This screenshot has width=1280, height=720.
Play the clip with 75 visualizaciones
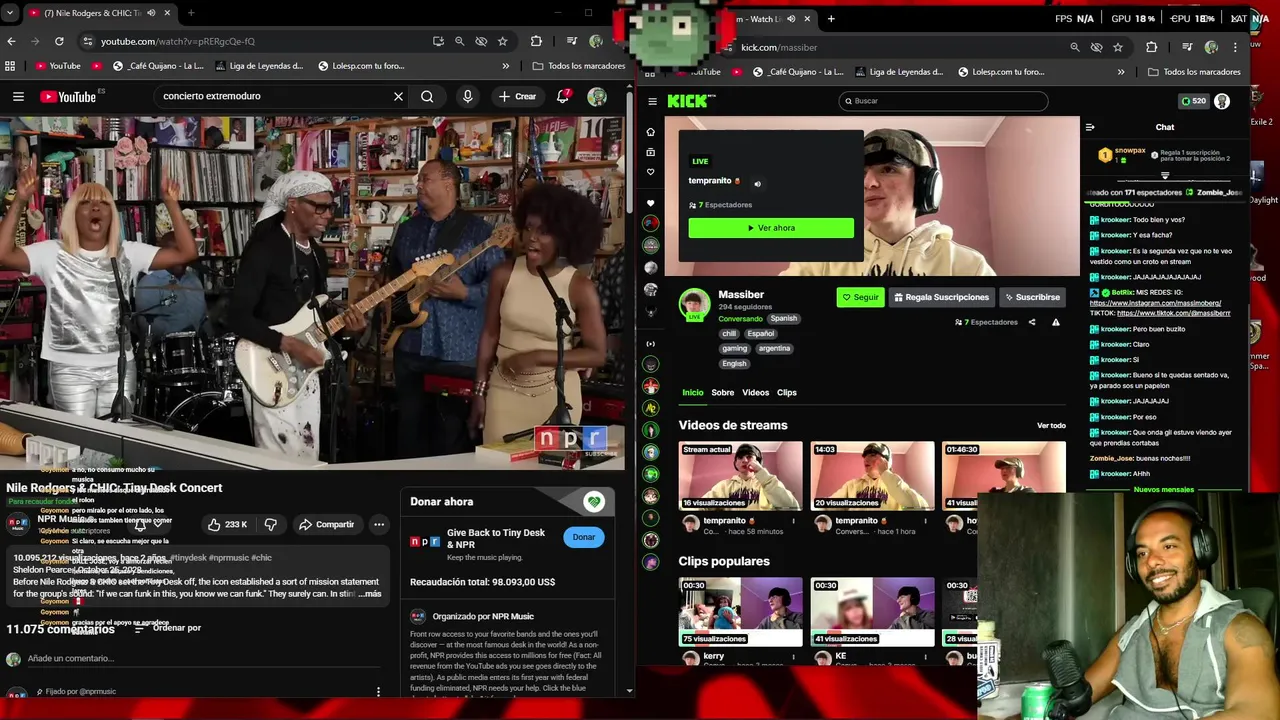click(740, 612)
